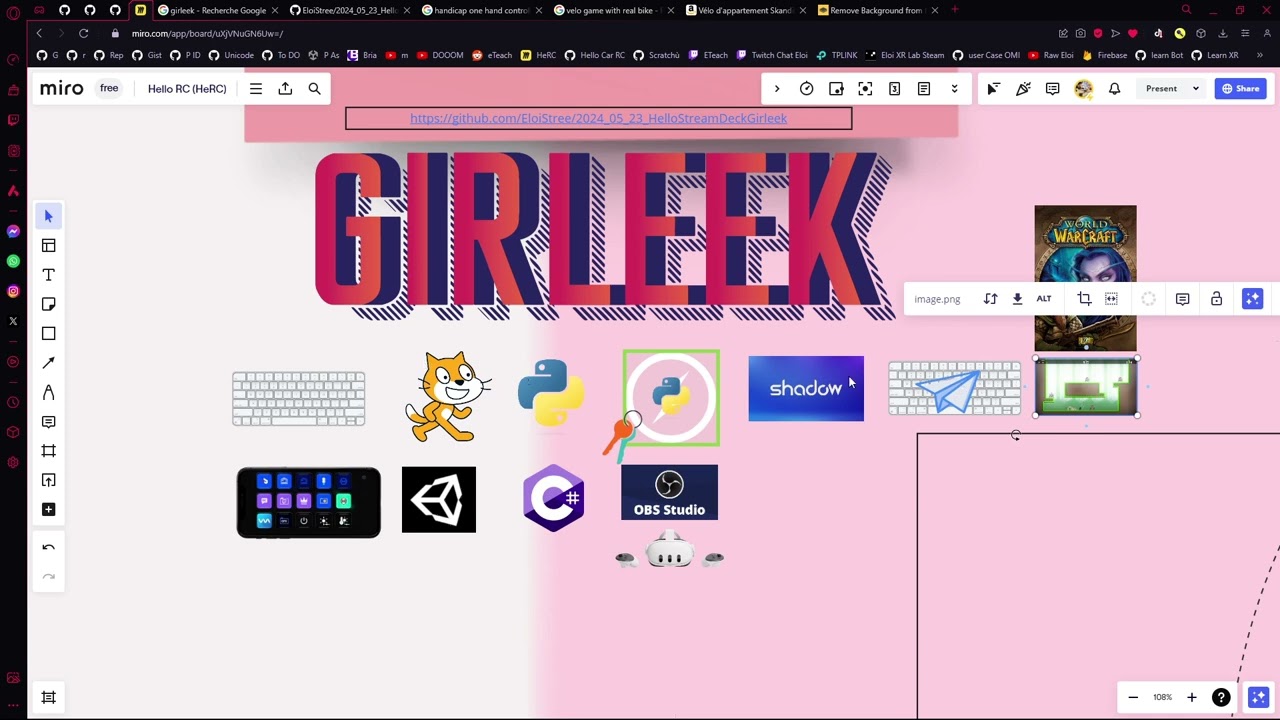Image resolution: width=1280 pixels, height=720 pixels.
Task: Click the browser address bar URL
Action: [x=207, y=33]
